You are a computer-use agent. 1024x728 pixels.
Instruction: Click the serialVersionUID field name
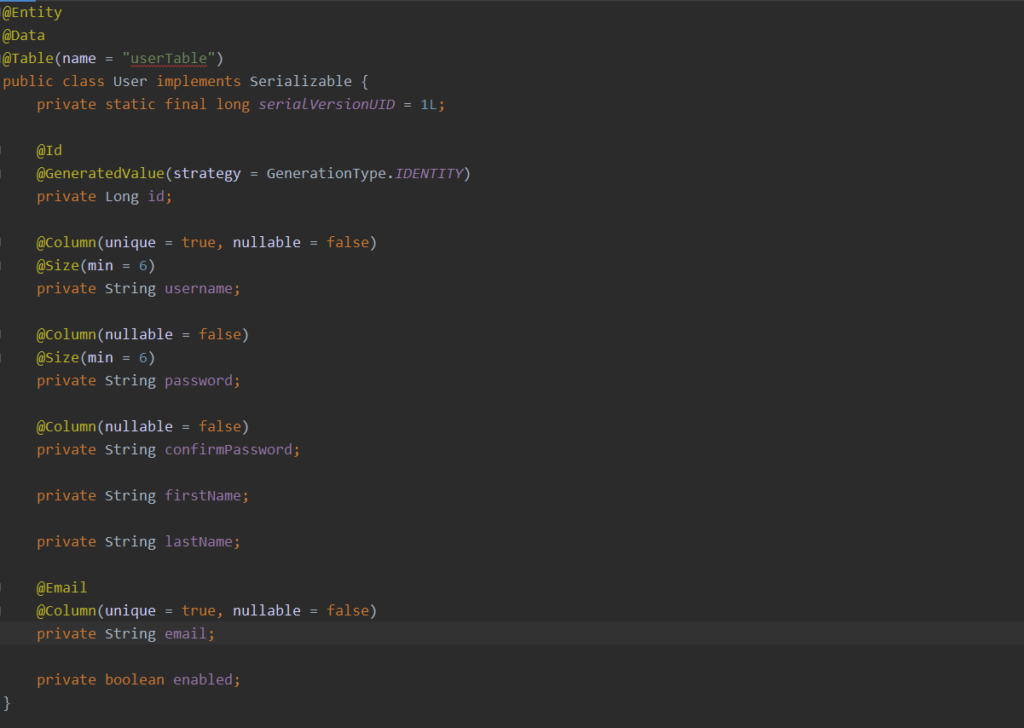pyautogui.click(x=327, y=104)
